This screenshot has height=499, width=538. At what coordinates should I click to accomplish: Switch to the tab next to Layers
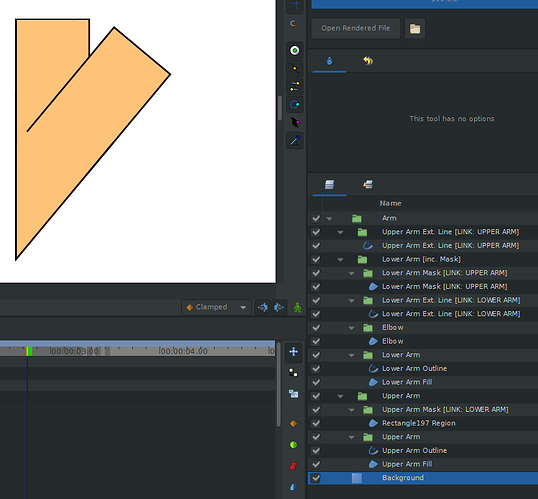click(x=368, y=185)
